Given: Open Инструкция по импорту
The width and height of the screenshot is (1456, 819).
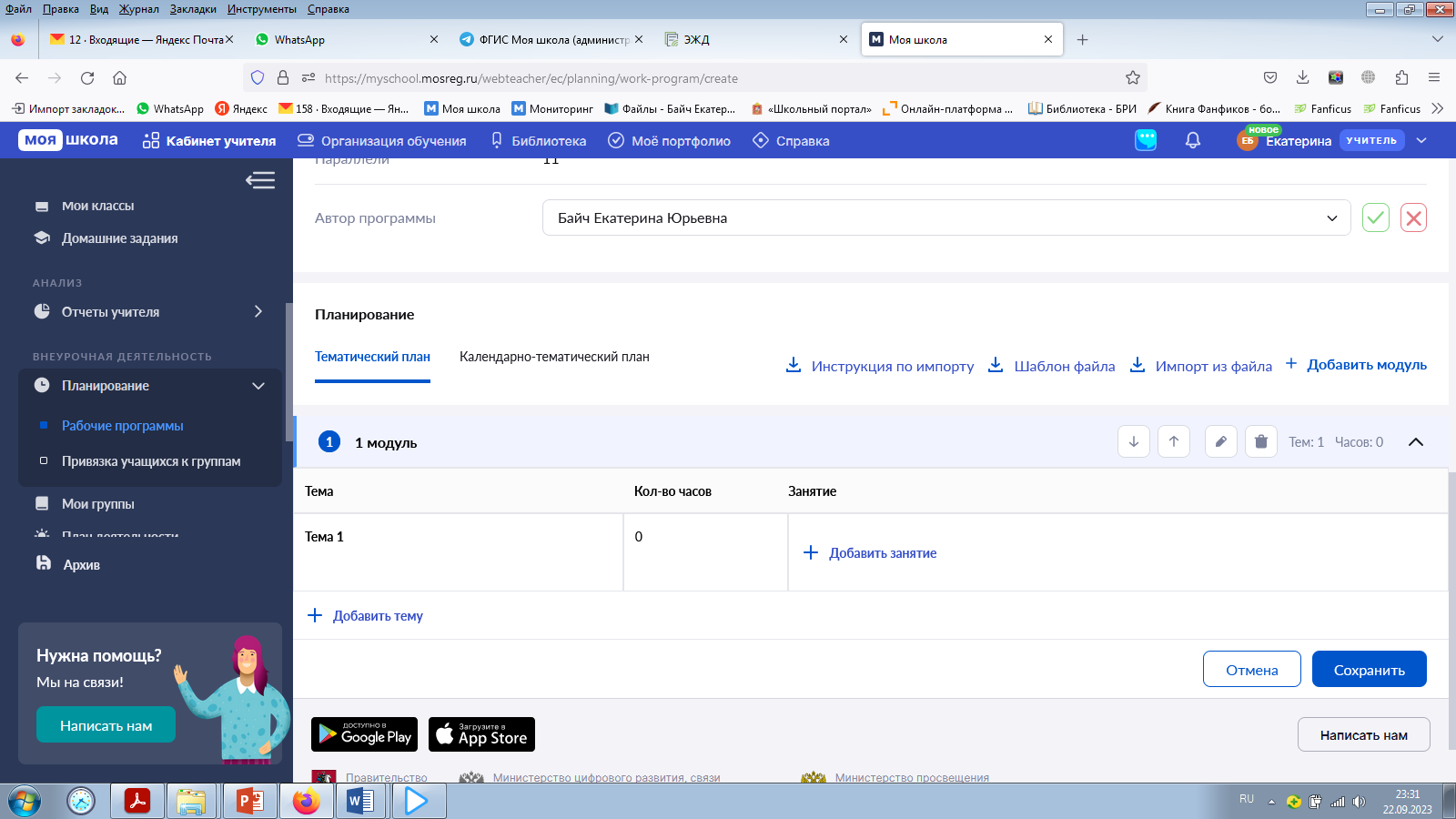Looking at the screenshot, I should pos(880,365).
